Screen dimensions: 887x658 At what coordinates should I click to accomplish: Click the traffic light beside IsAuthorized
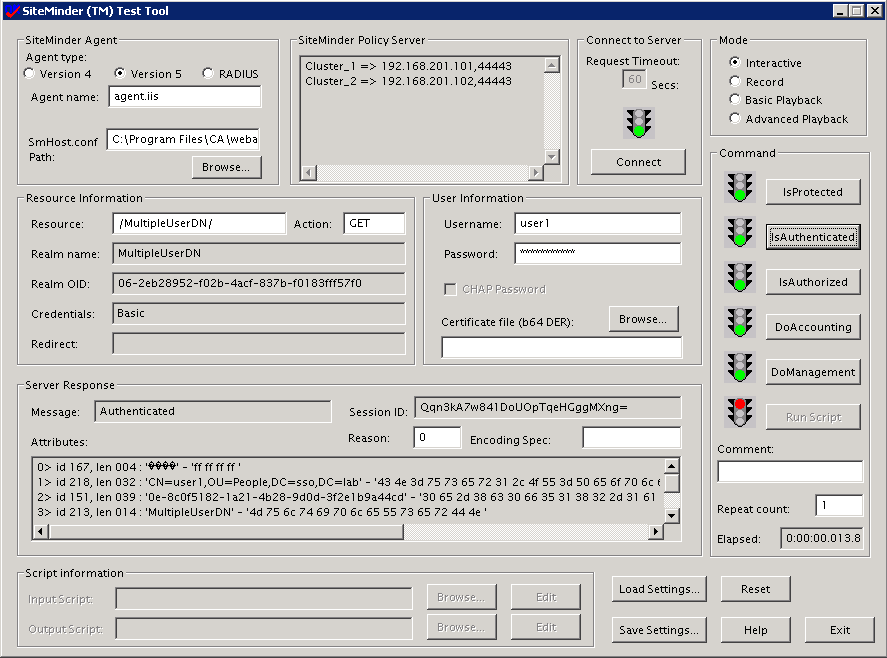coord(739,277)
